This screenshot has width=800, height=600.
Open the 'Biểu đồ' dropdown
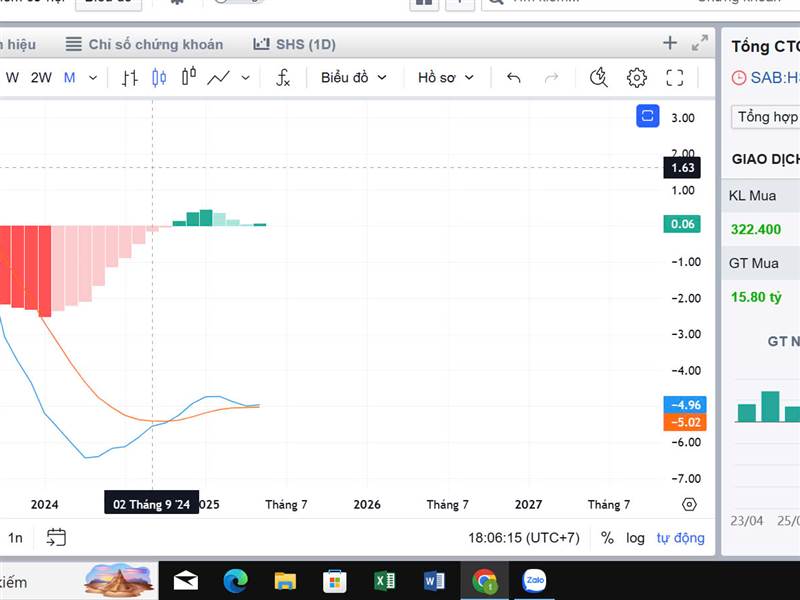[354, 78]
